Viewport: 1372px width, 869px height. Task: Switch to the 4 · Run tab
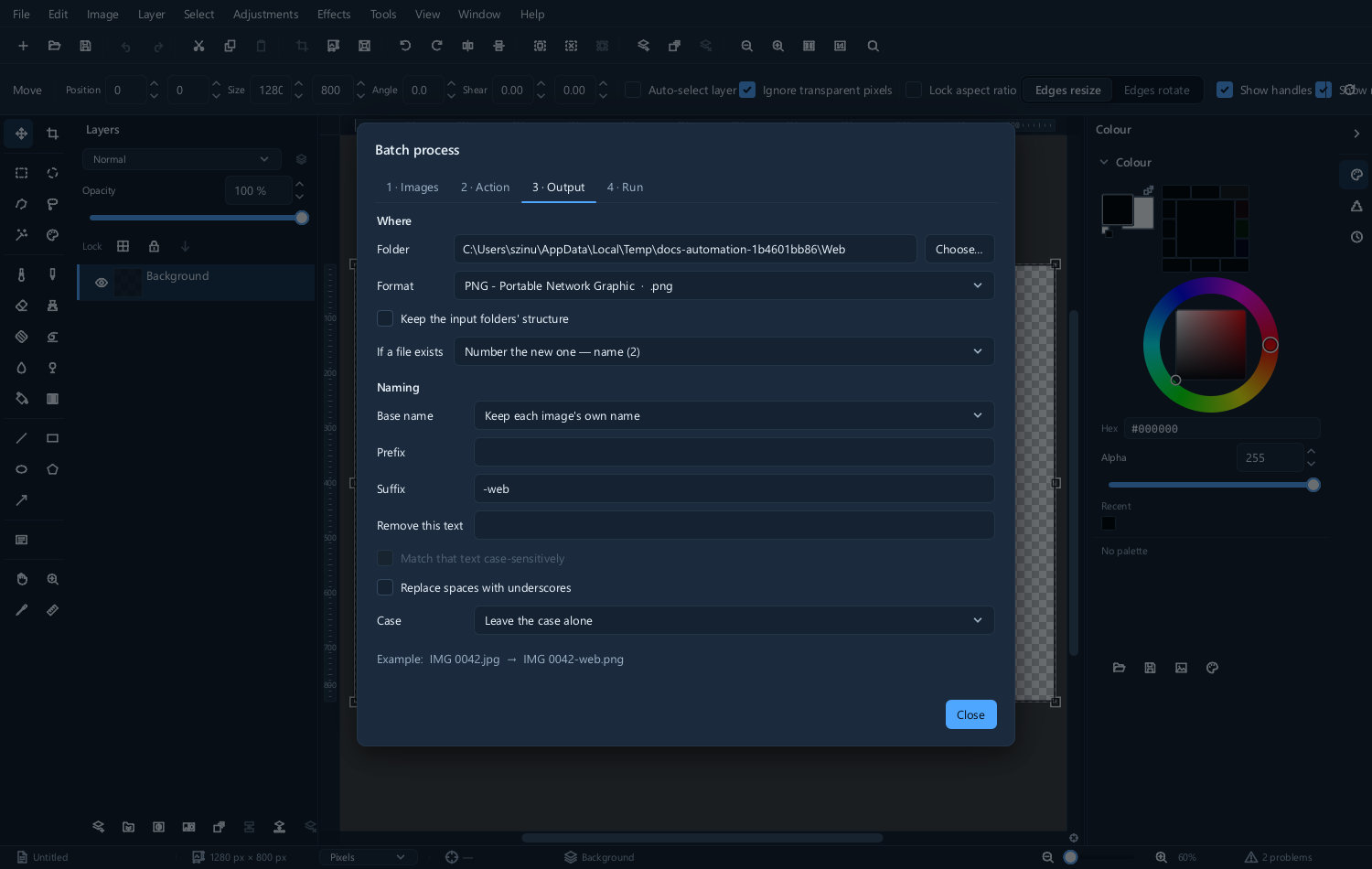click(625, 187)
